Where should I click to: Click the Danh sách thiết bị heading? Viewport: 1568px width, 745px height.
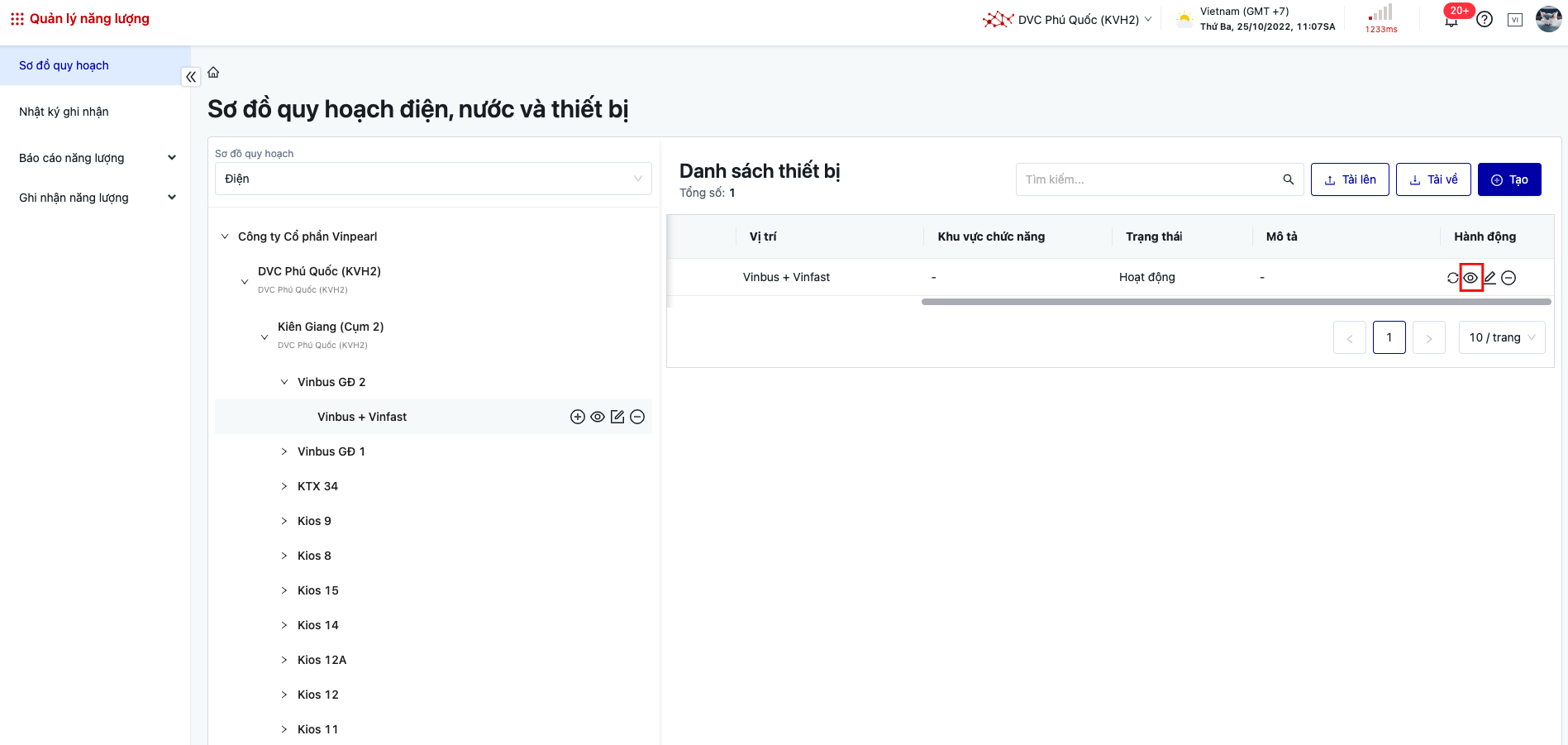[760, 171]
